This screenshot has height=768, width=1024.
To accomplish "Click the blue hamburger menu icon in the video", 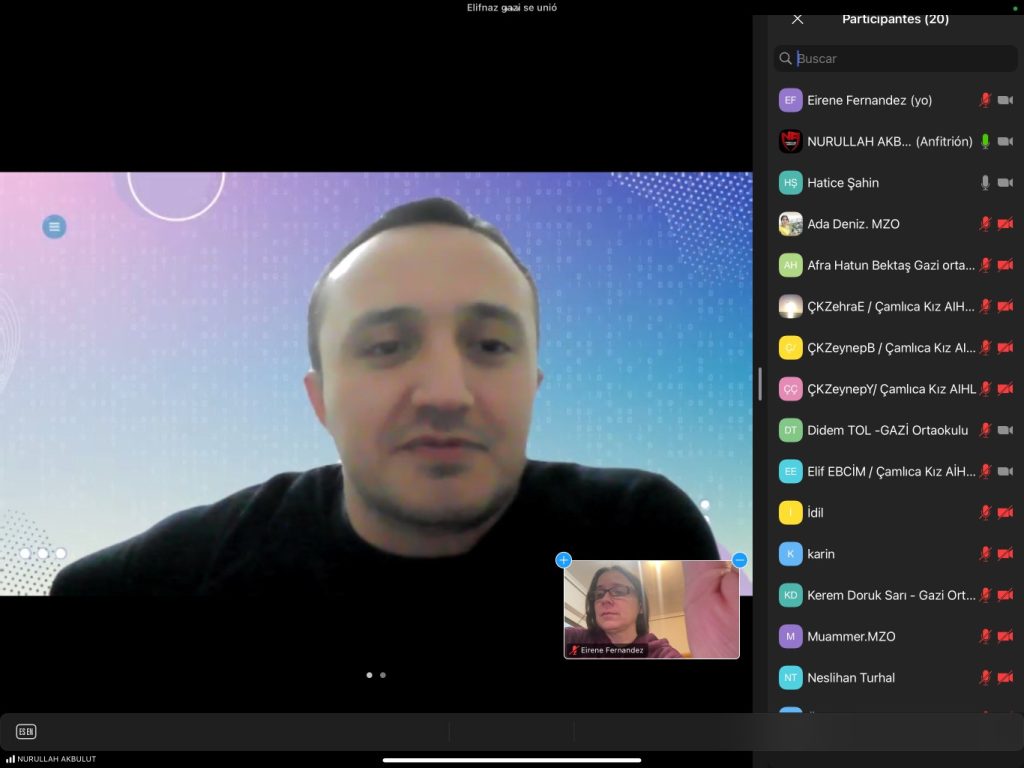I will [54, 227].
